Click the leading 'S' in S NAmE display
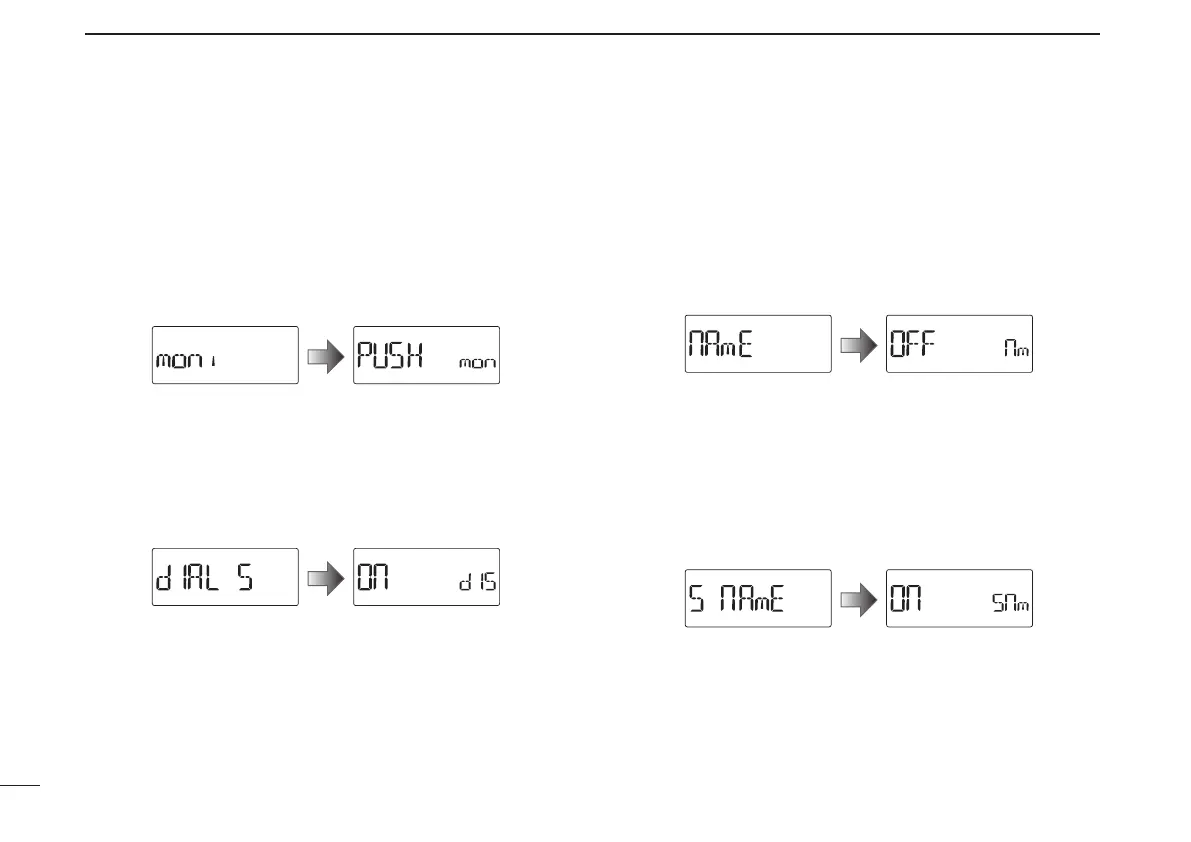The width and height of the screenshot is (1191, 842). tap(697, 599)
